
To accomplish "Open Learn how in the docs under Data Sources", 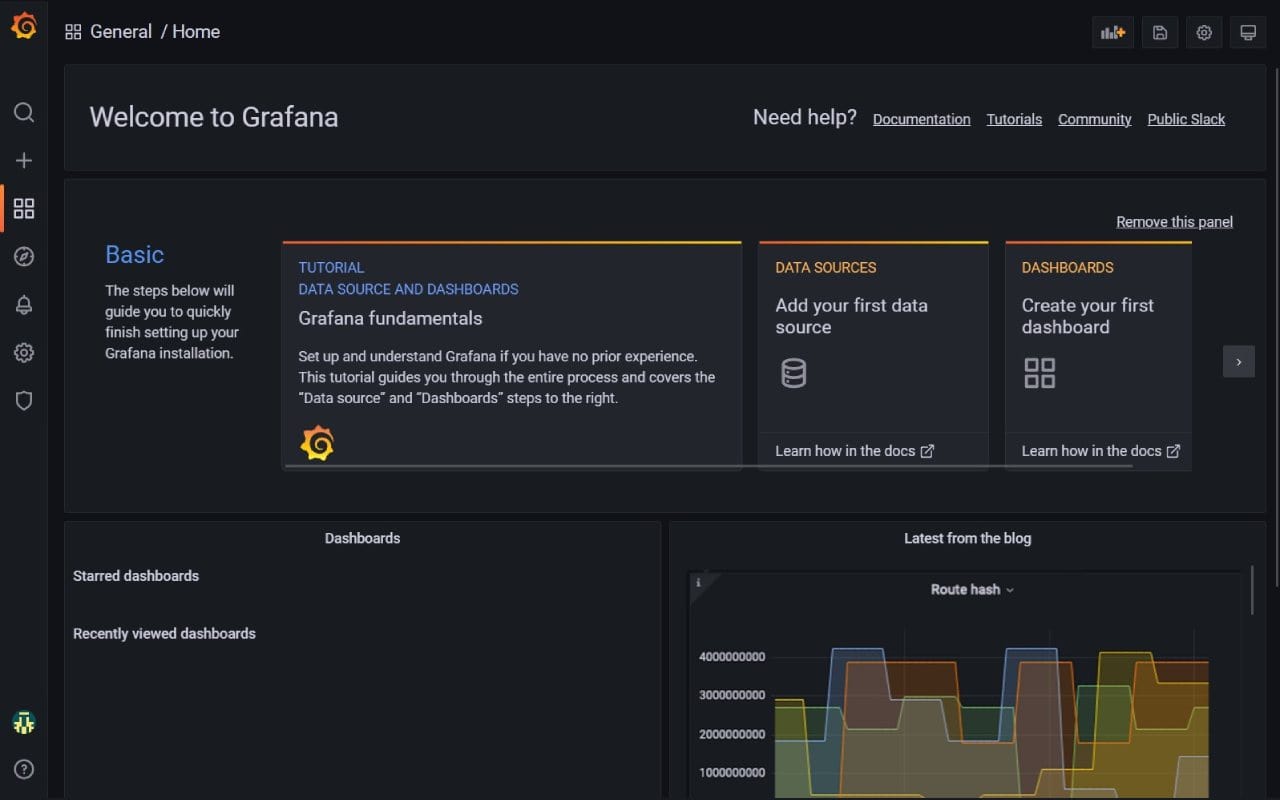I will click(854, 450).
